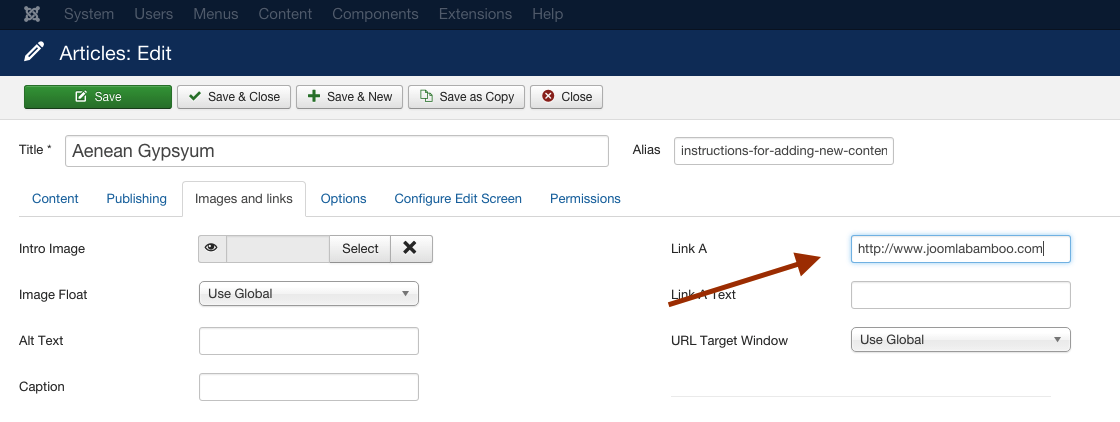Click the Caption text field
1120x422 pixels.
point(309,387)
